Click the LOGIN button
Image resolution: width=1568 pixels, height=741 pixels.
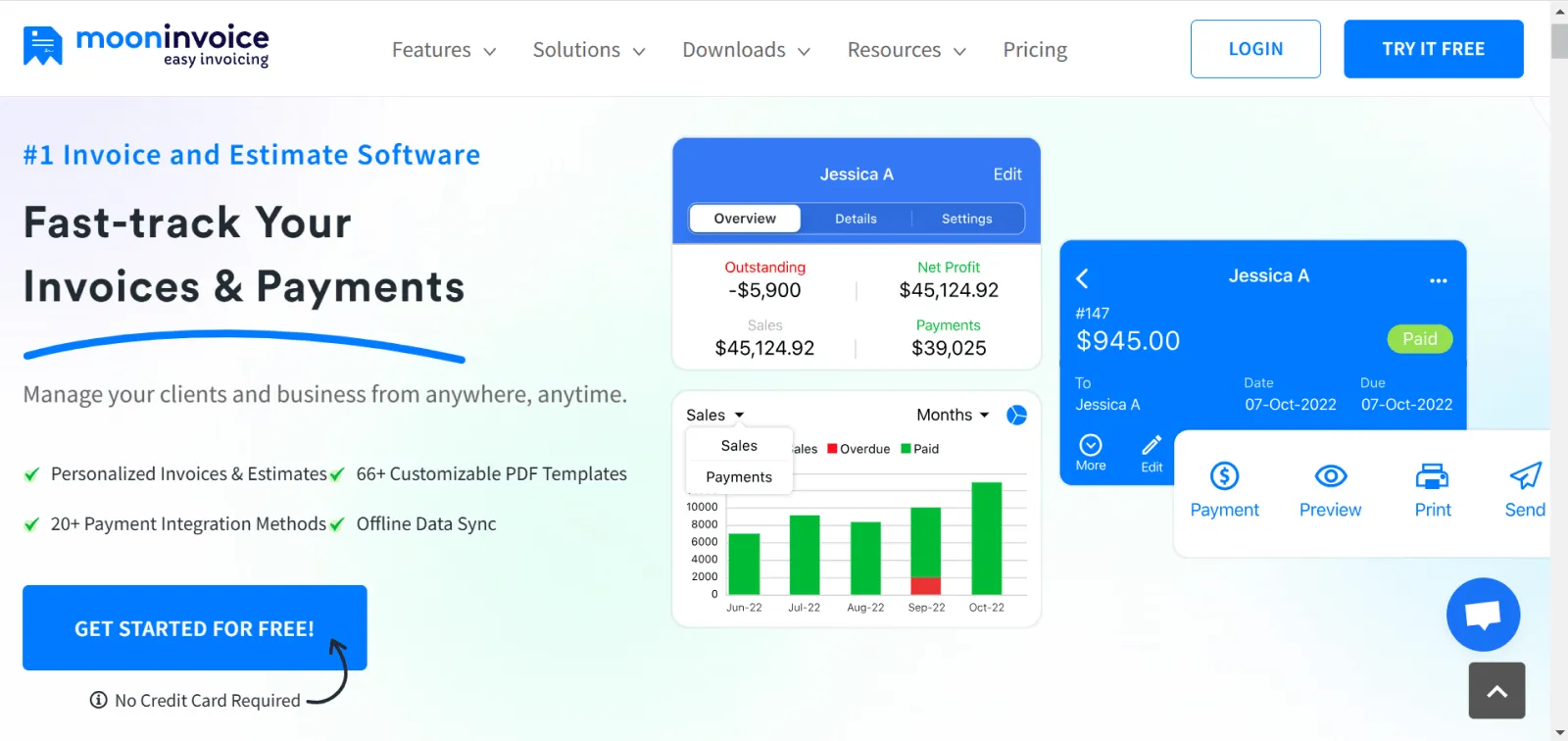[1255, 49]
